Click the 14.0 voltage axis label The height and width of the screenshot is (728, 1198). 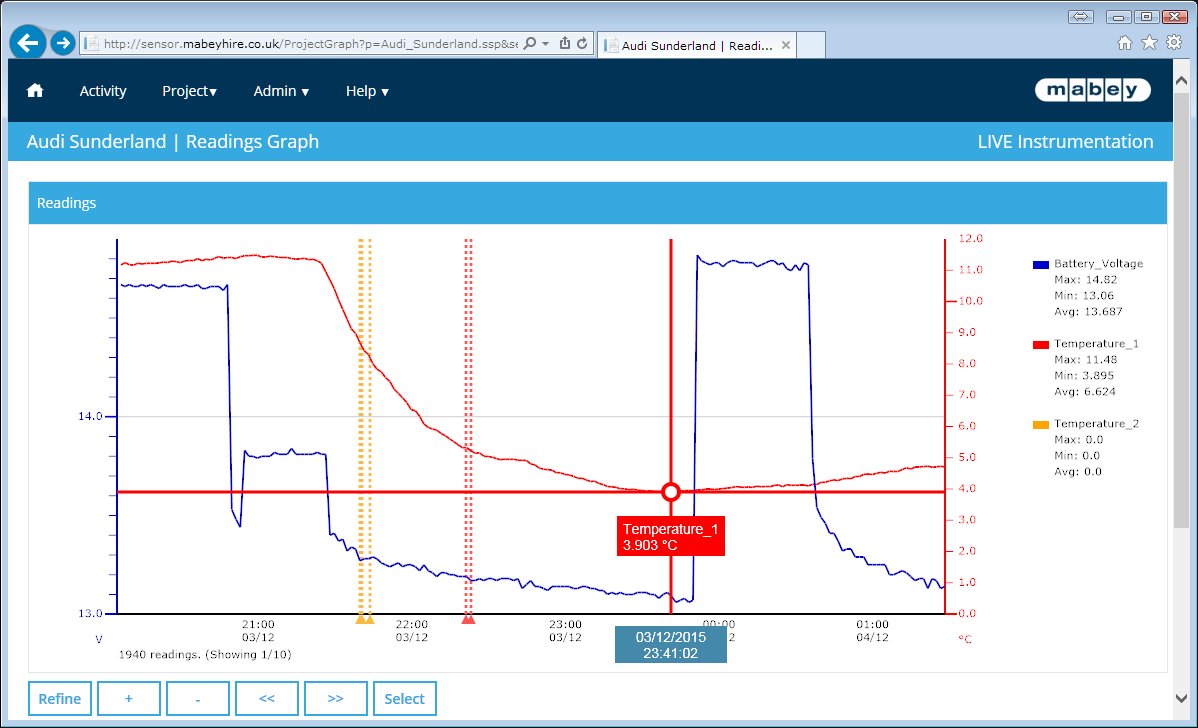(x=89, y=416)
